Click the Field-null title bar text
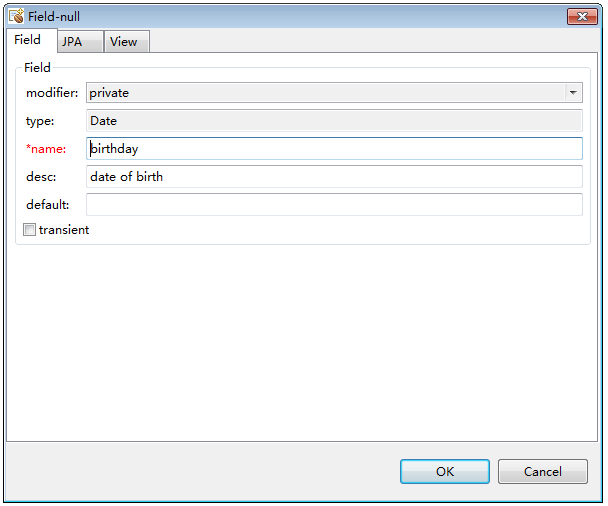608x506 pixels. point(54,17)
